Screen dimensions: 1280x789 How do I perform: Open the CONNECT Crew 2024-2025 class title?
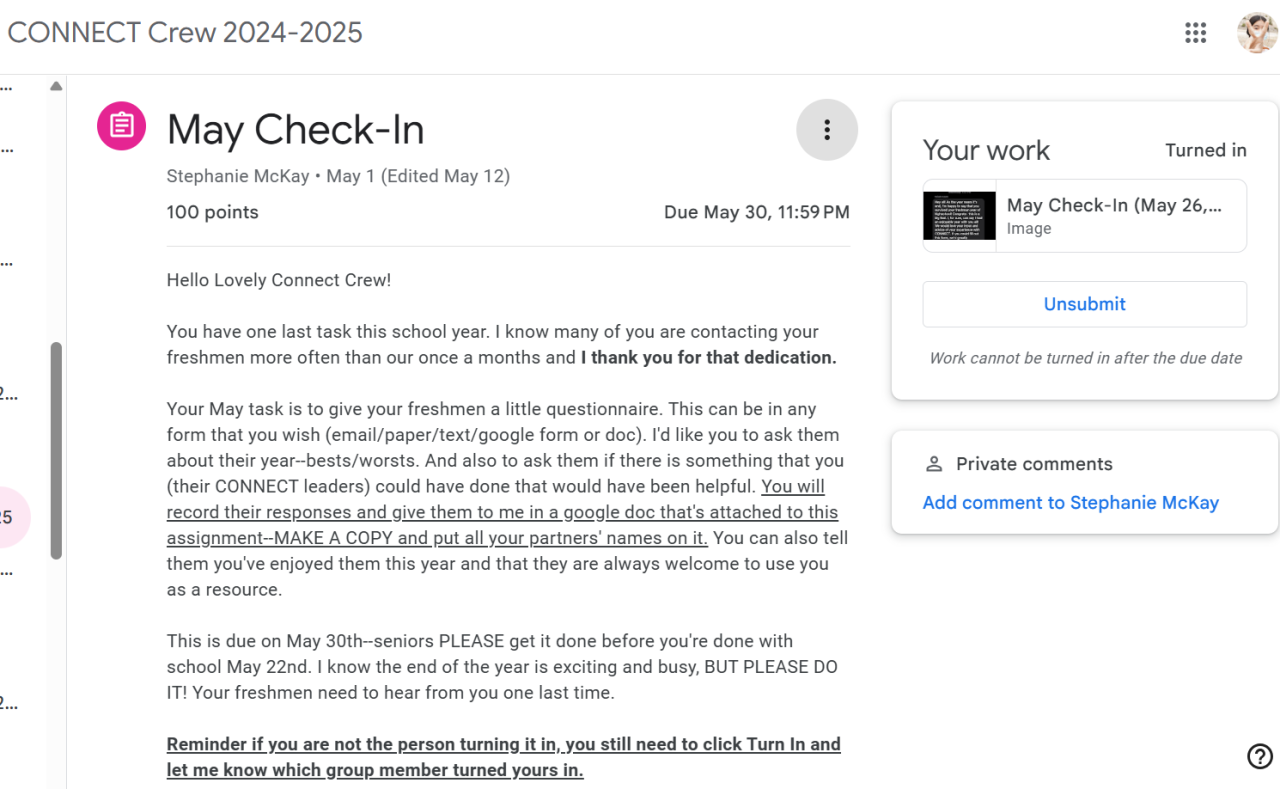tap(185, 33)
